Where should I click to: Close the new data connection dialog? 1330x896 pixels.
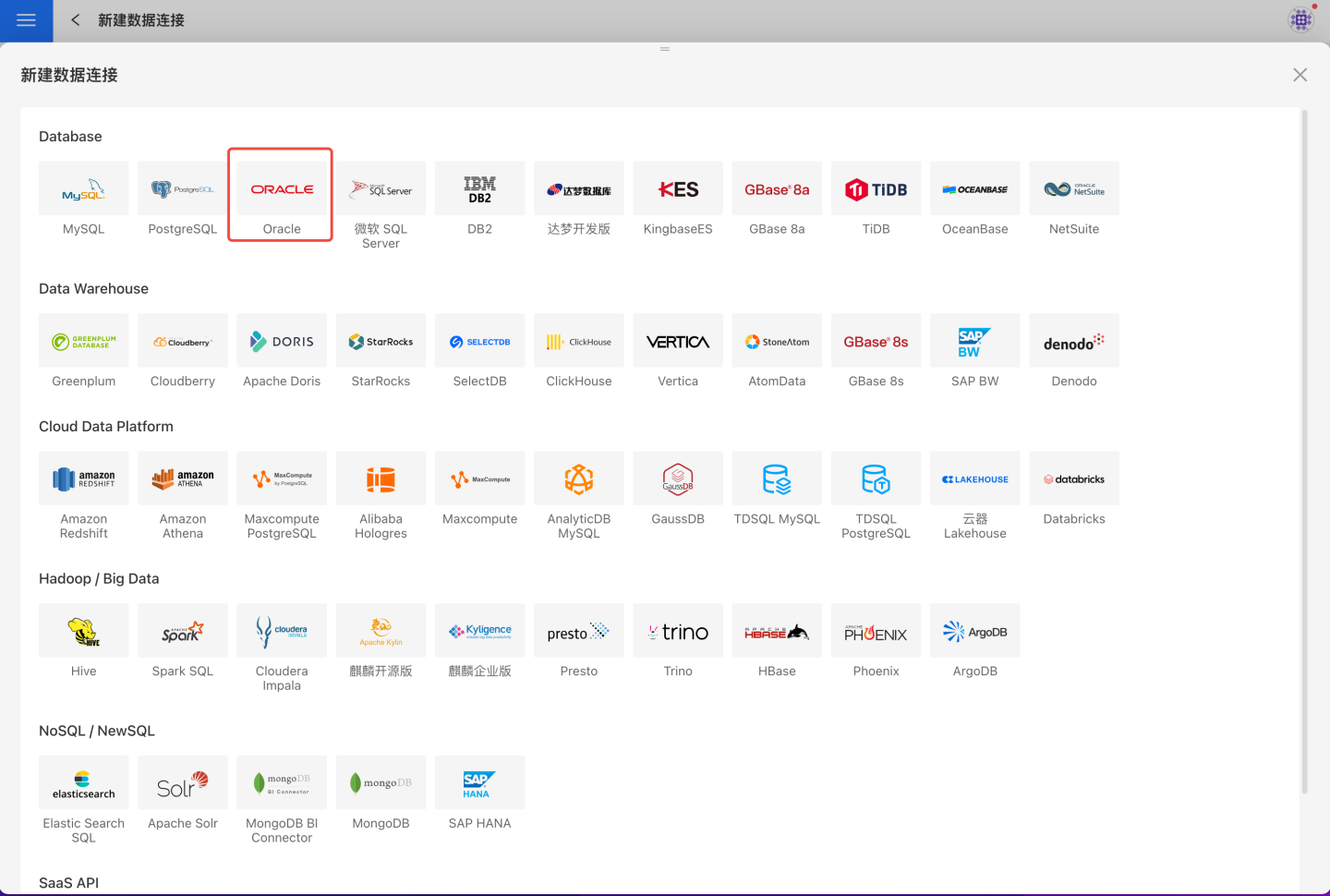click(1300, 75)
